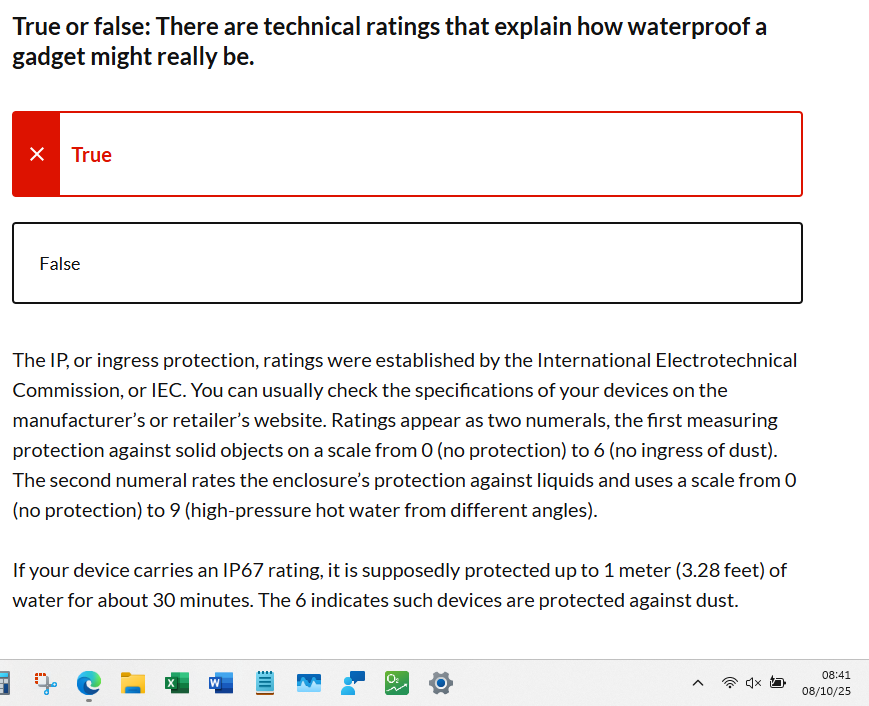Unmute audio via the speaker icon
The width and height of the screenshot is (869, 706).
coord(752,682)
